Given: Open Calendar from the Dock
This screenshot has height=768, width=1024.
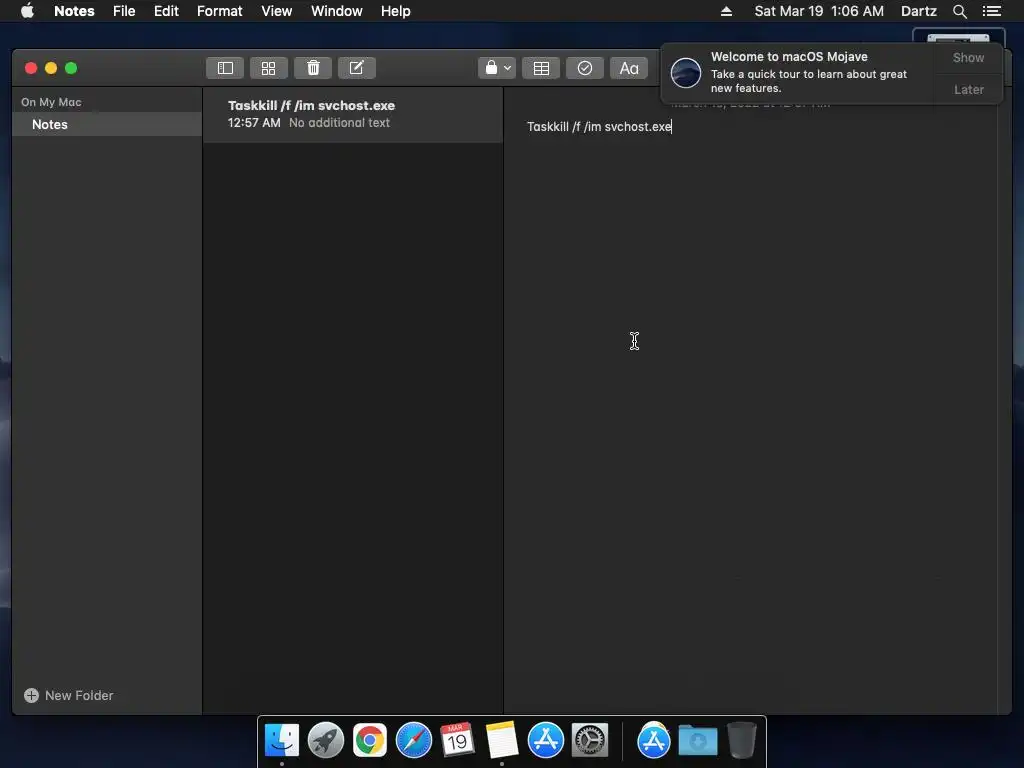Looking at the screenshot, I should pyautogui.click(x=457, y=741).
